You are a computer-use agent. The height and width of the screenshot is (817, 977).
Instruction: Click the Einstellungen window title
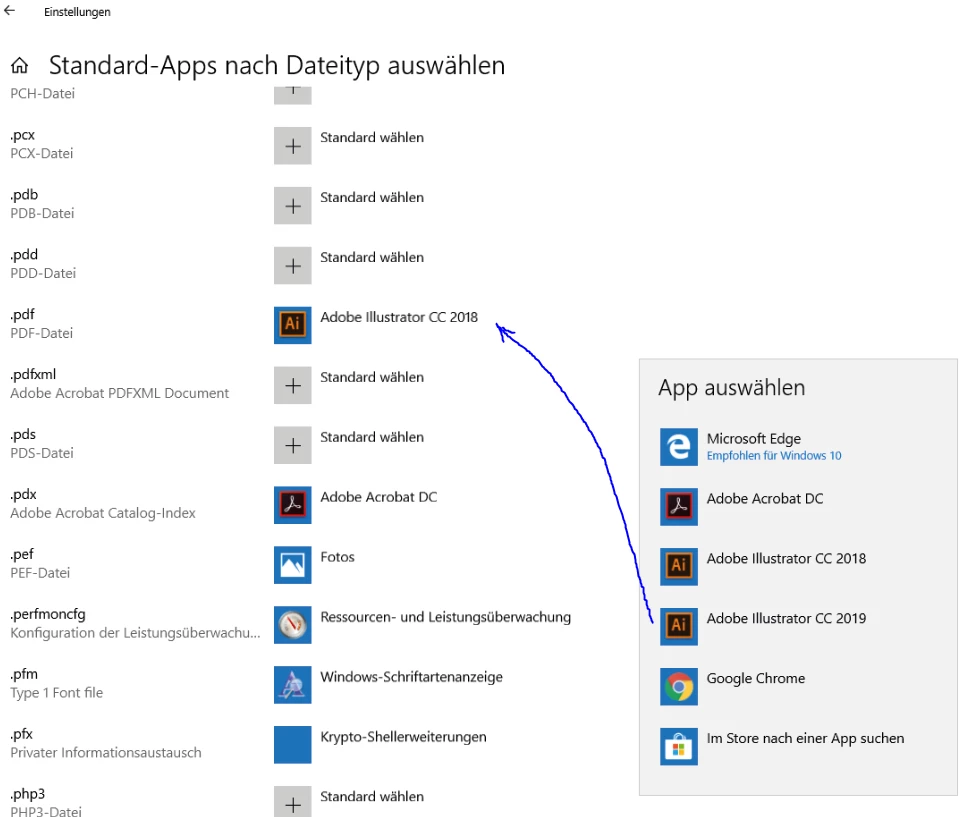pyautogui.click(x=77, y=12)
